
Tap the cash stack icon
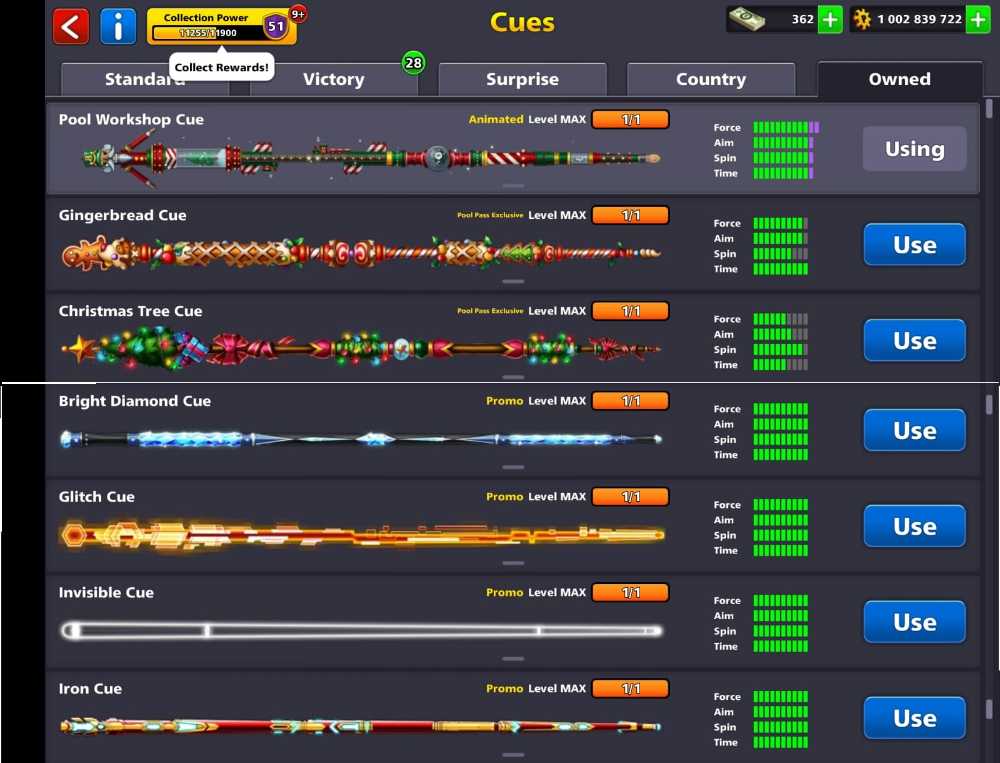[747, 19]
